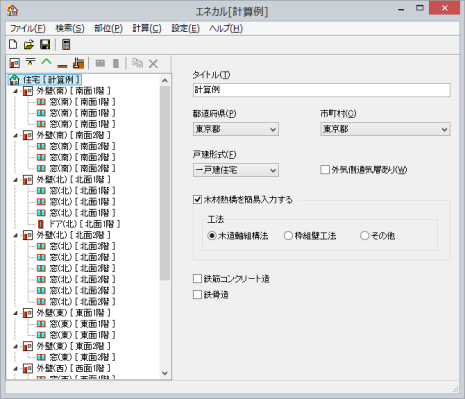Select the 枠組壁工法 radio button
Image resolution: width=465 pixels, height=399 pixels.
point(288,236)
